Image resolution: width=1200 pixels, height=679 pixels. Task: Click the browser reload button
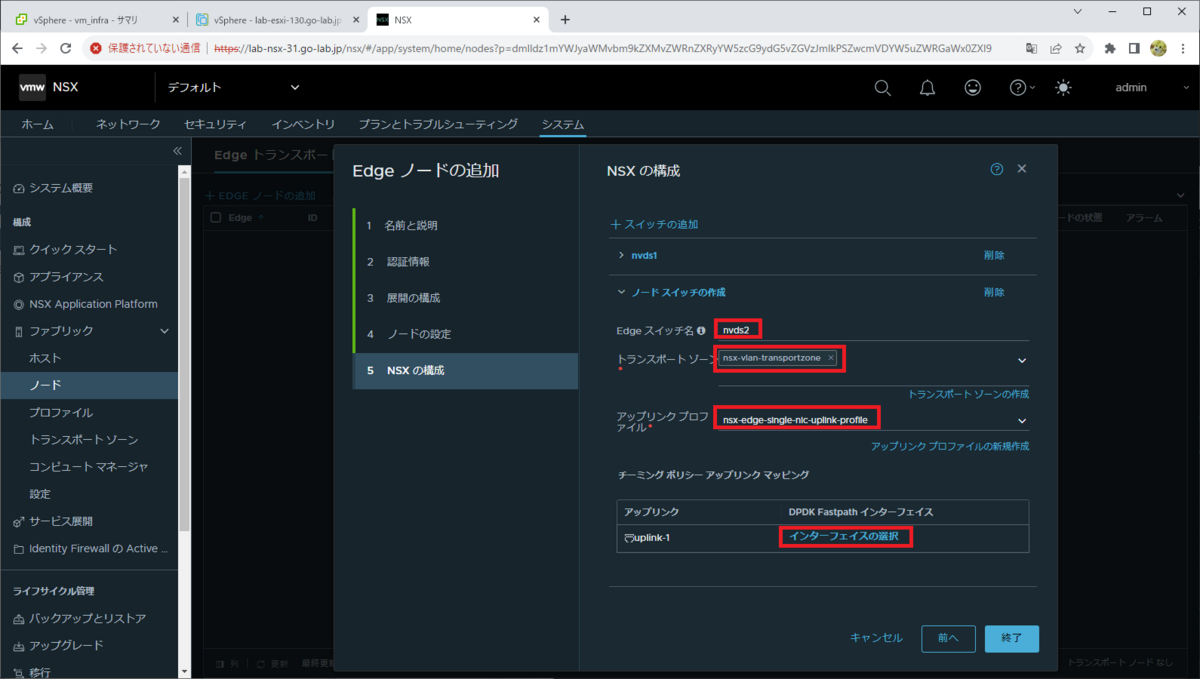[66, 48]
